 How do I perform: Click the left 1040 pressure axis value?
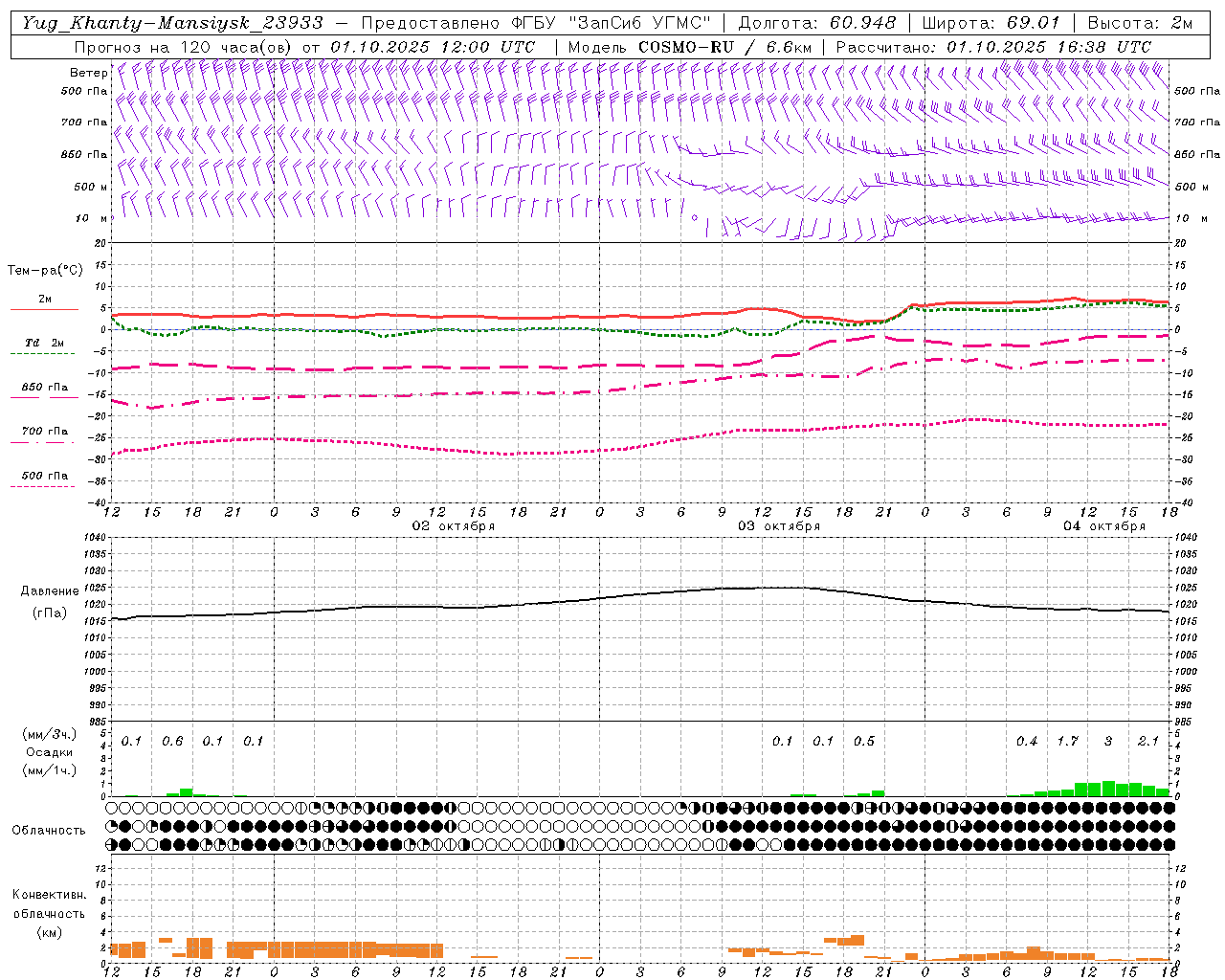(95, 538)
